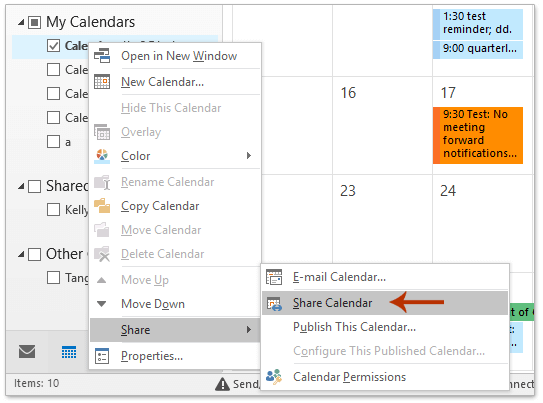Click the New Calendar grid icon
The width and height of the screenshot is (543, 403).
pyautogui.click(x=102, y=82)
